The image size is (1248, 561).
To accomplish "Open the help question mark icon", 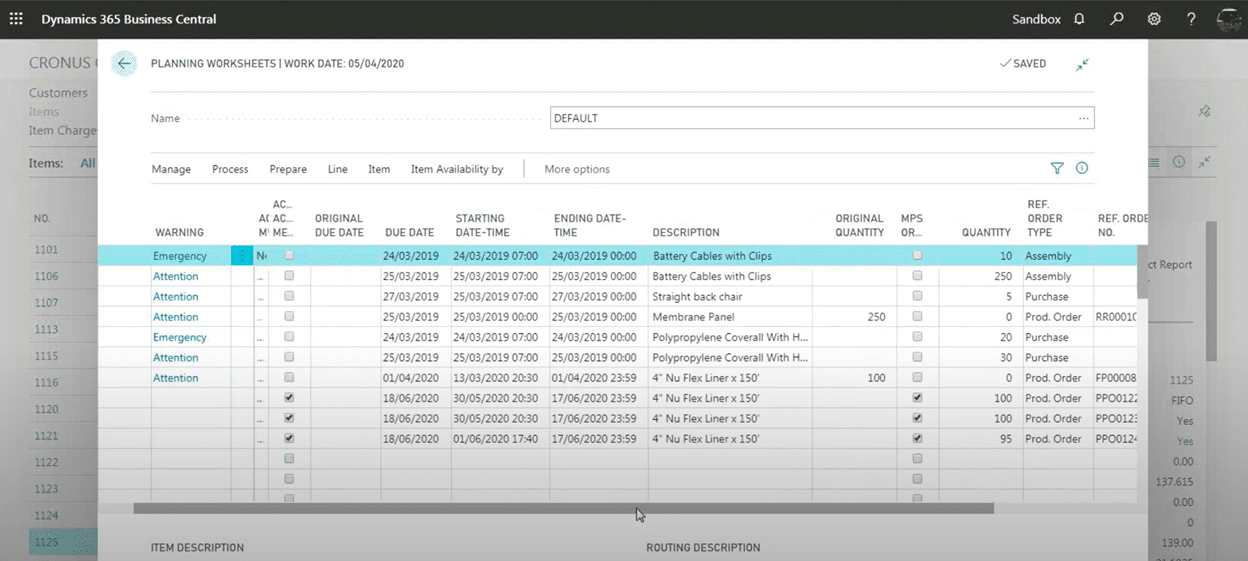I will point(1191,19).
